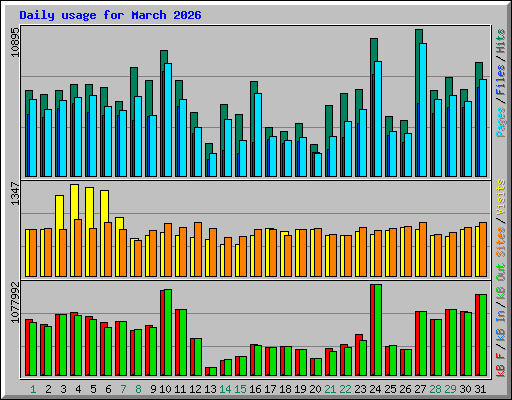The image size is (512, 400).
Task: Select weekend day label 8
Action: click(x=138, y=389)
